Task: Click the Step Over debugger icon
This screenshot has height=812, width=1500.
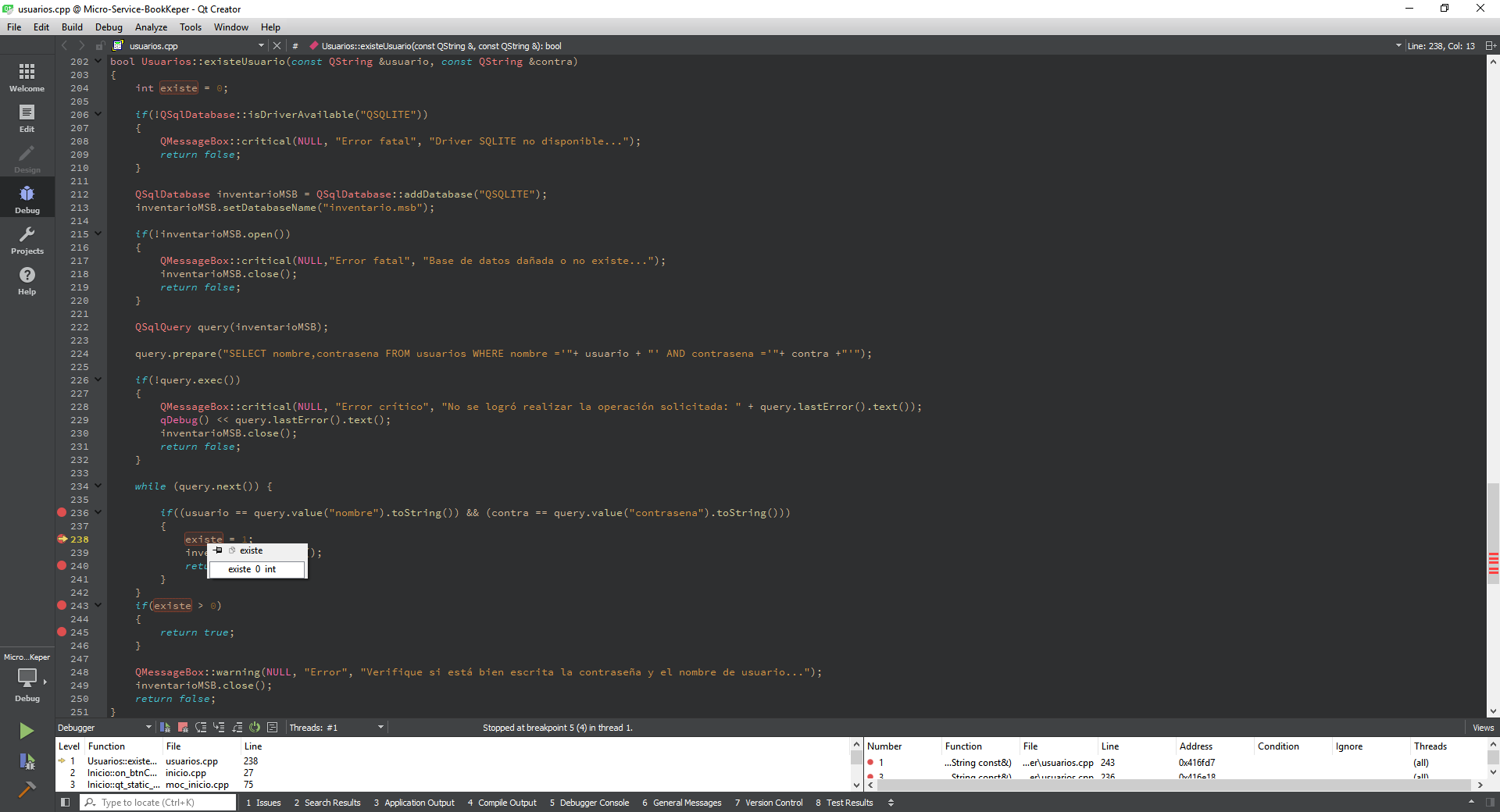Action: (x=201, y=727)
